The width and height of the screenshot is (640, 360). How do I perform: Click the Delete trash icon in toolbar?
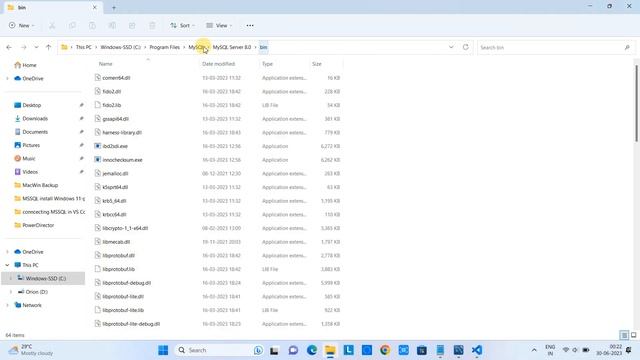point(152,25)
